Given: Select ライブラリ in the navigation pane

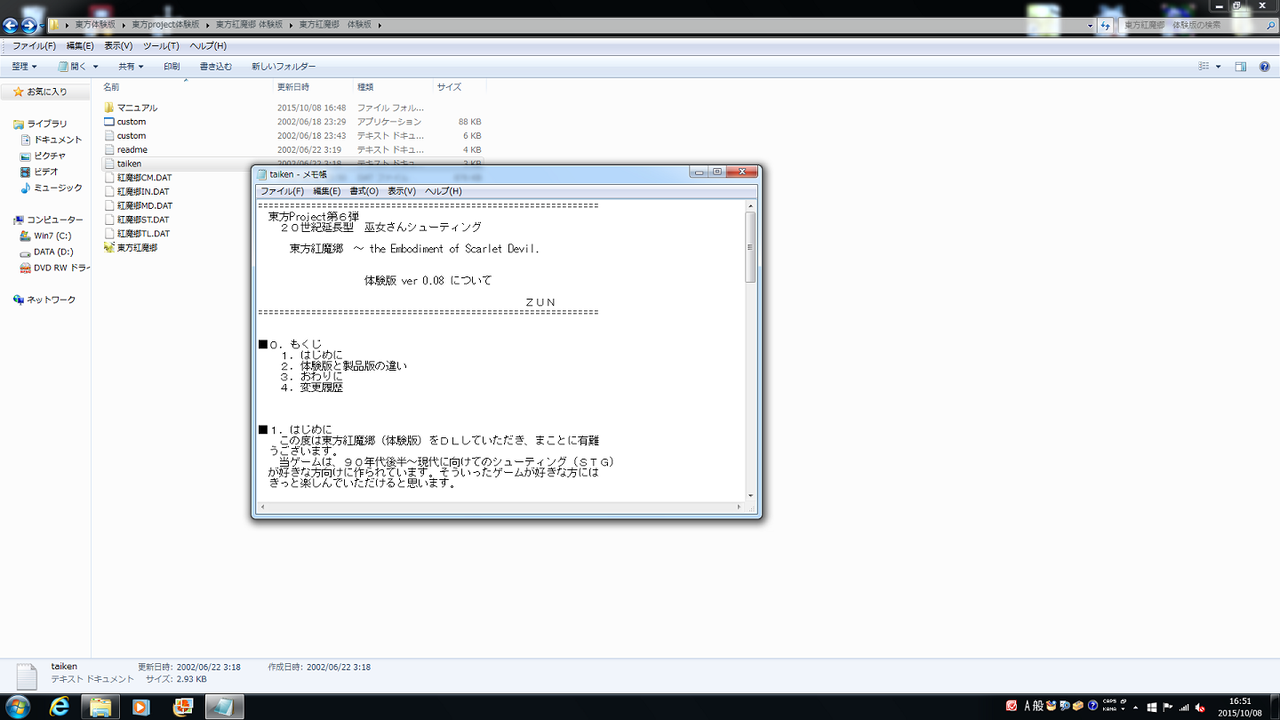Looking at the screenshot, I should pos(40,124).
